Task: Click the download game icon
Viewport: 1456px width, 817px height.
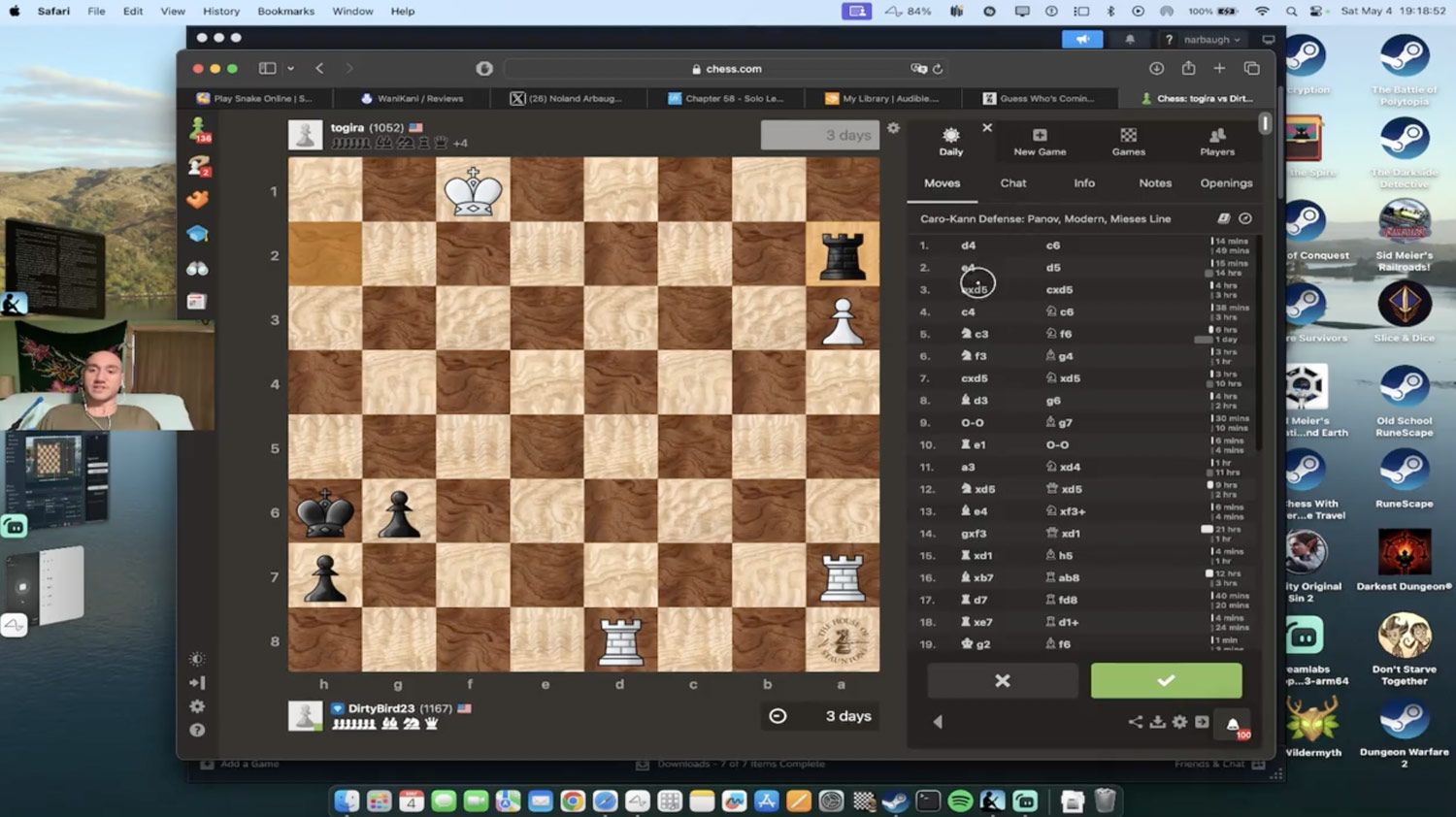Action: click(x=1157, y=722)
